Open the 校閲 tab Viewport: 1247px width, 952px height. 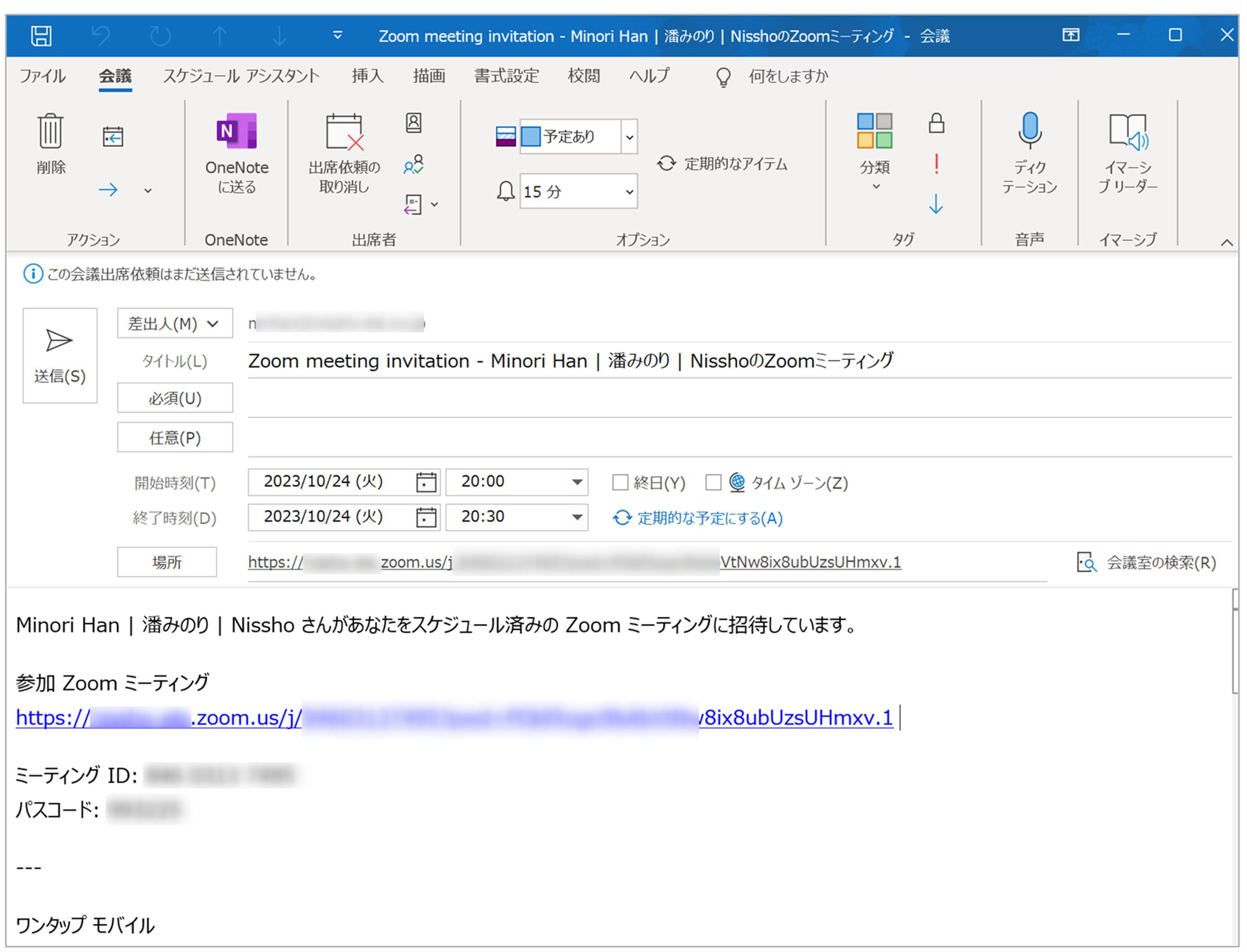tap(584, 76)
